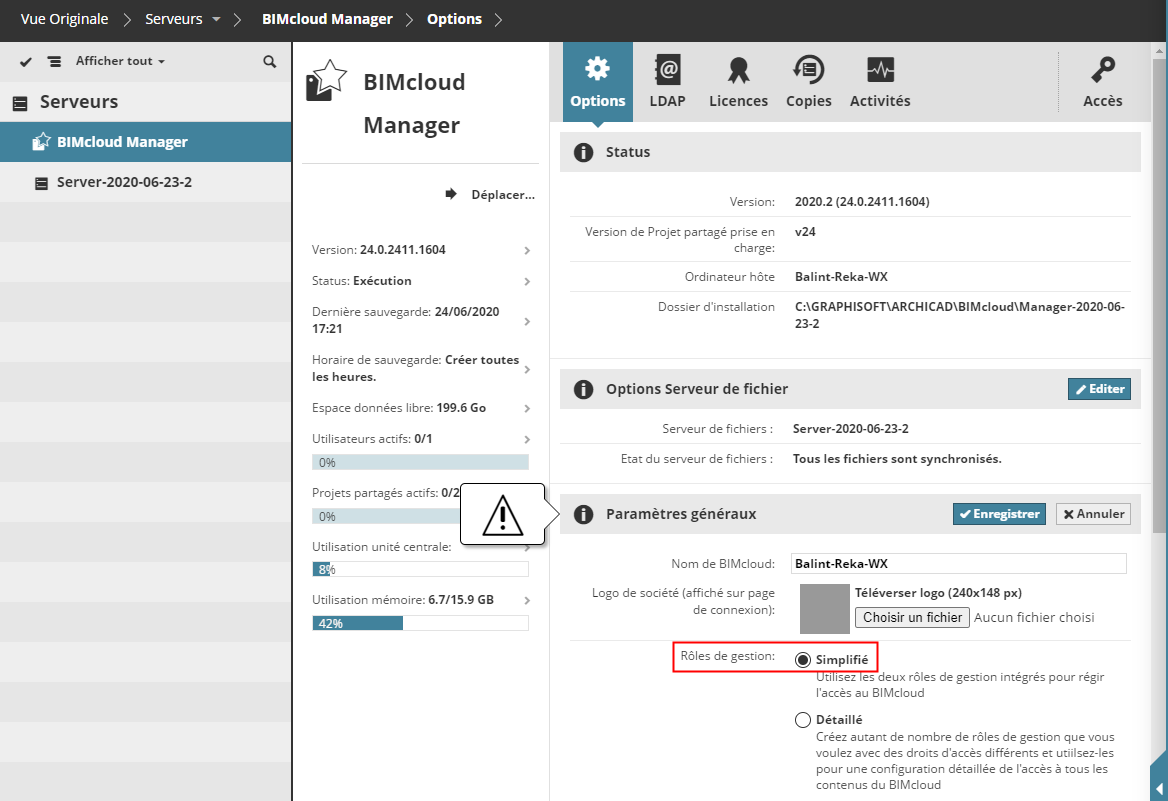This screenshot has height=801, width=1168.
Task: Go to Vue Originale breadcrumb
Action: click(65, 19)
